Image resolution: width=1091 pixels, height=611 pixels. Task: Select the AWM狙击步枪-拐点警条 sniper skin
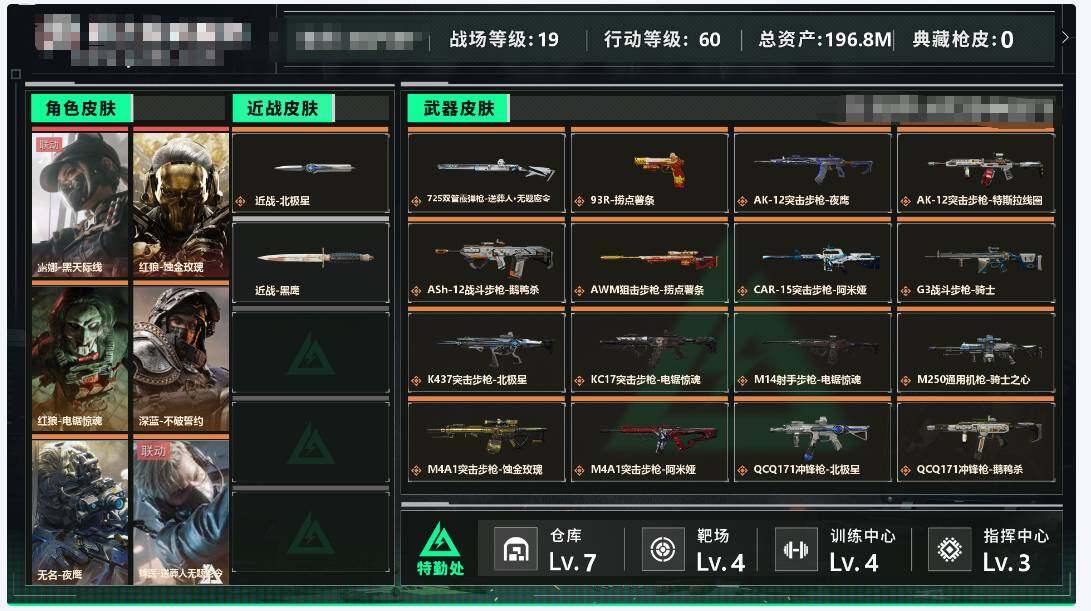[649, 262]
